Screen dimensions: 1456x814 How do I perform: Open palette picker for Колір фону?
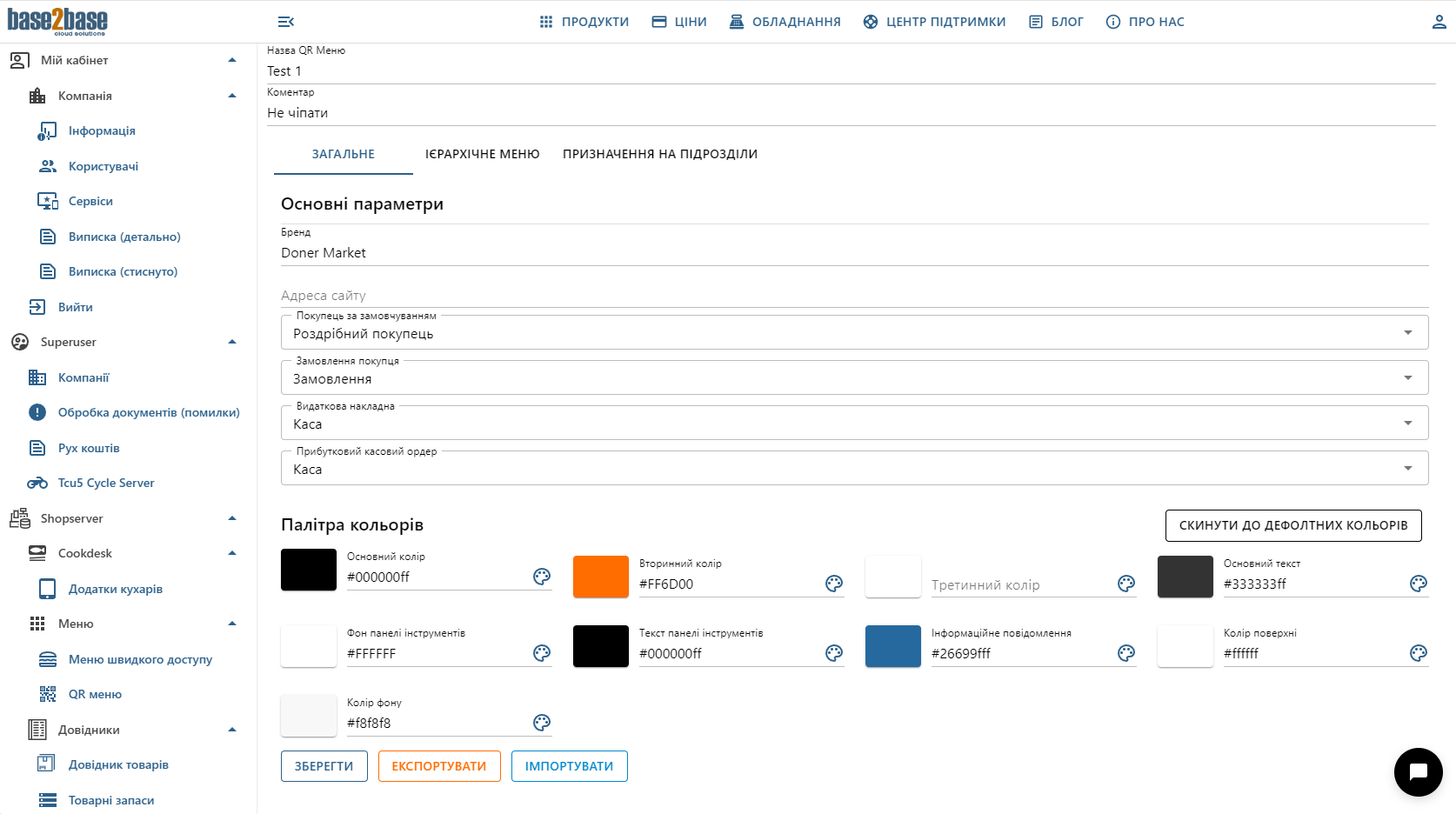coord(542,723)
